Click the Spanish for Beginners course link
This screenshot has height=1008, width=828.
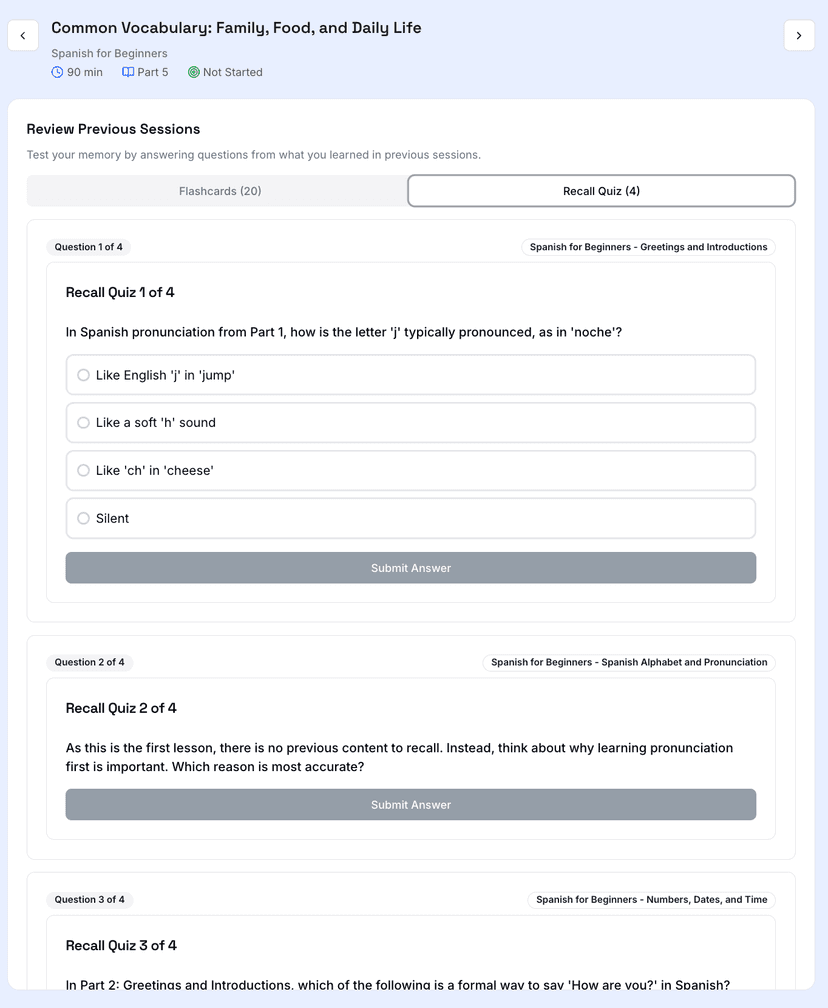(x=109, y=53)
